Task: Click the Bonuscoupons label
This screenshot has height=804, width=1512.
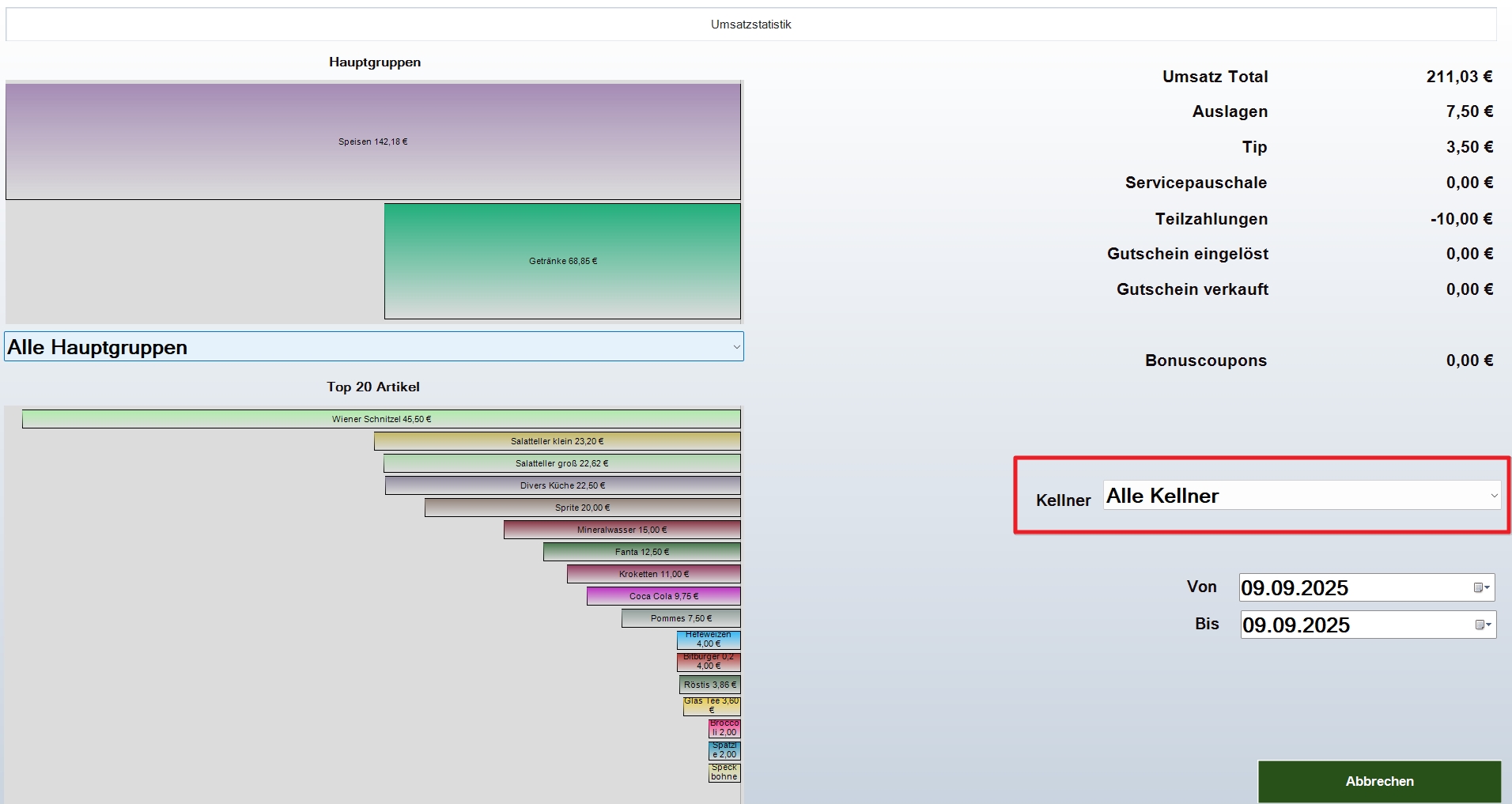Action: [1206, 360]
